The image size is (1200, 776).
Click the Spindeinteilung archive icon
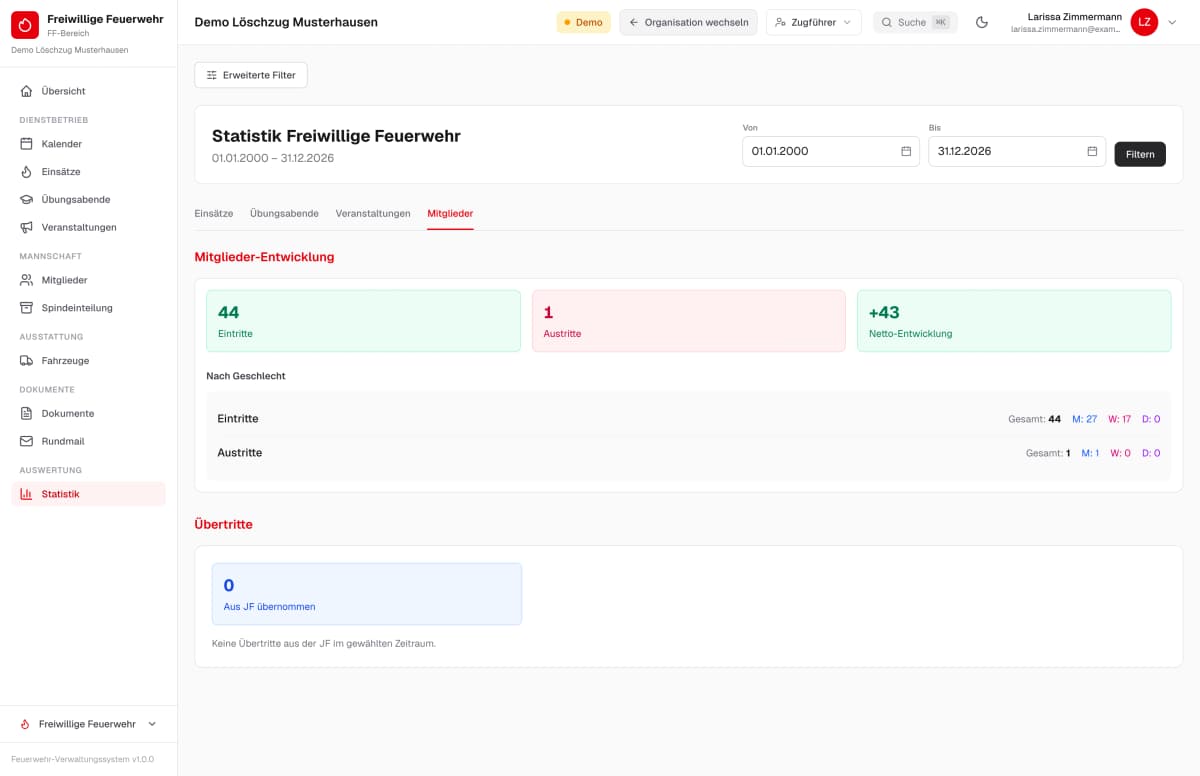pos(27,308)
